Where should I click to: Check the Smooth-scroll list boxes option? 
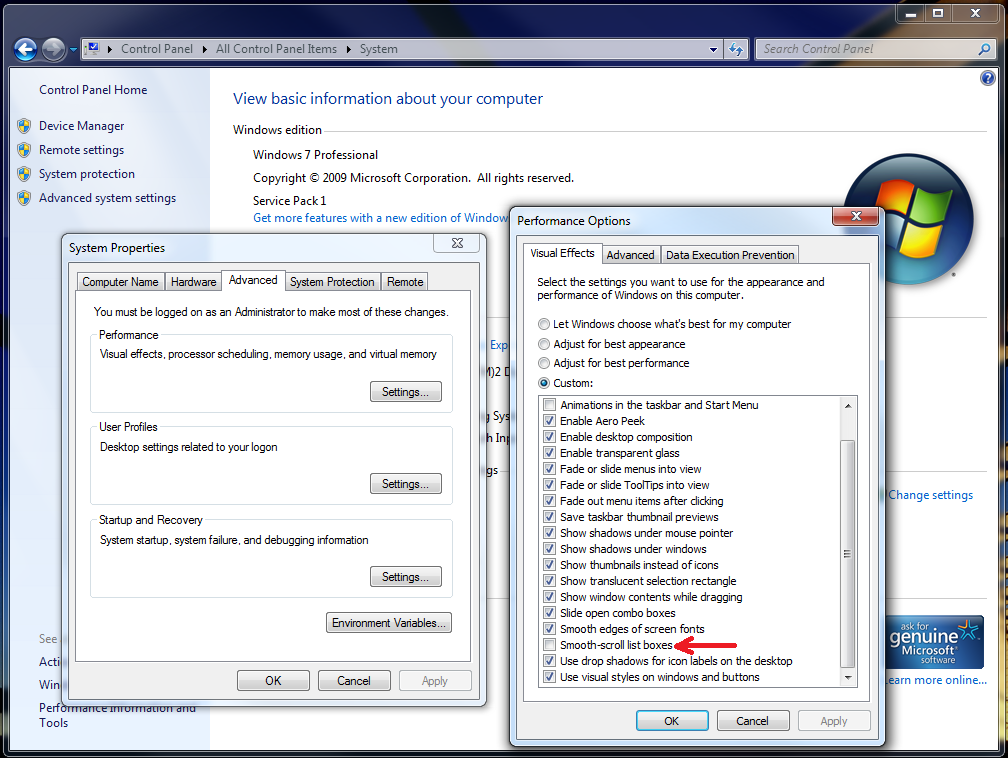point(550,645)
